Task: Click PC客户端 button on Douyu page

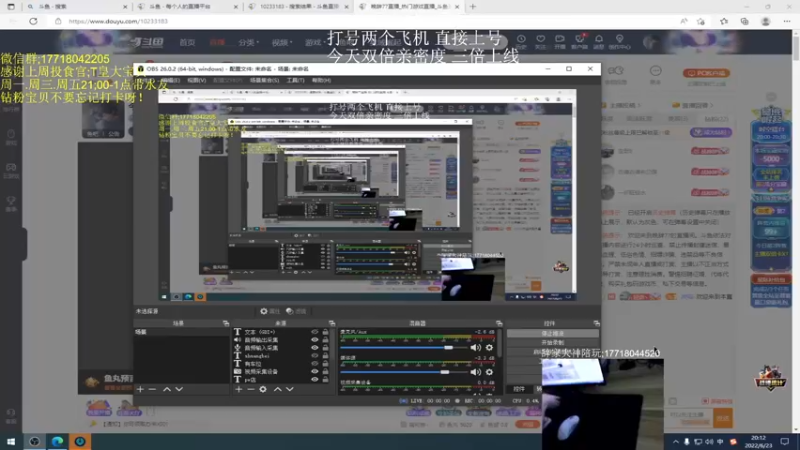Action: pos(707,73)
